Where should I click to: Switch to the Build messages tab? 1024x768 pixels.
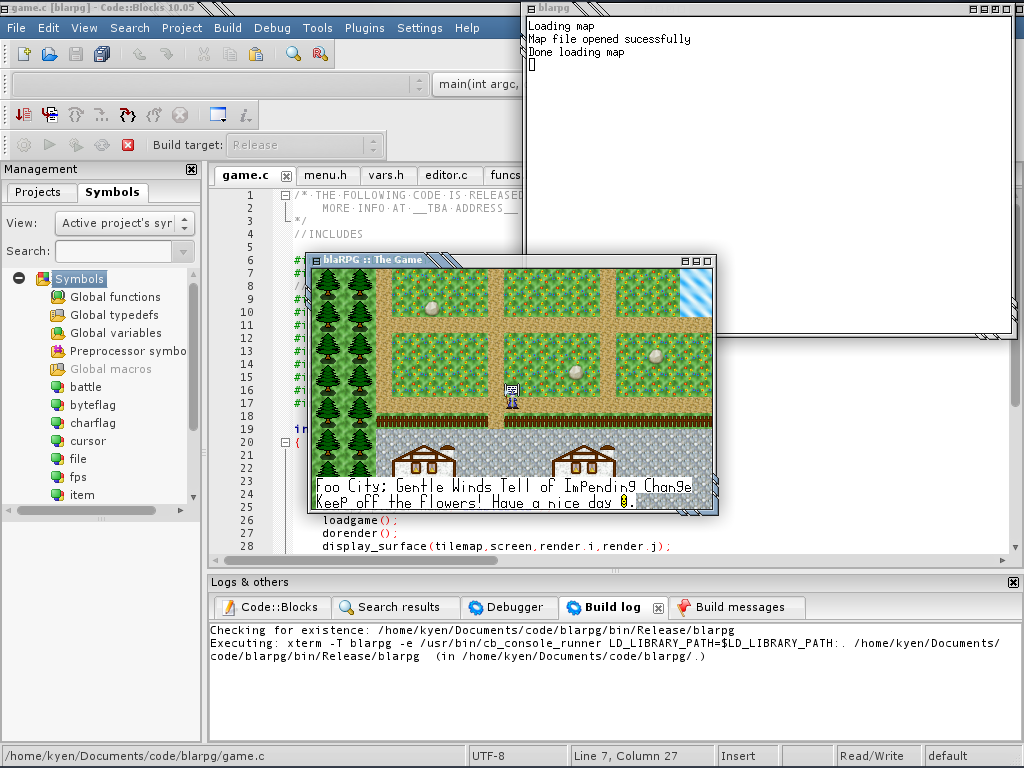point(740,607)
